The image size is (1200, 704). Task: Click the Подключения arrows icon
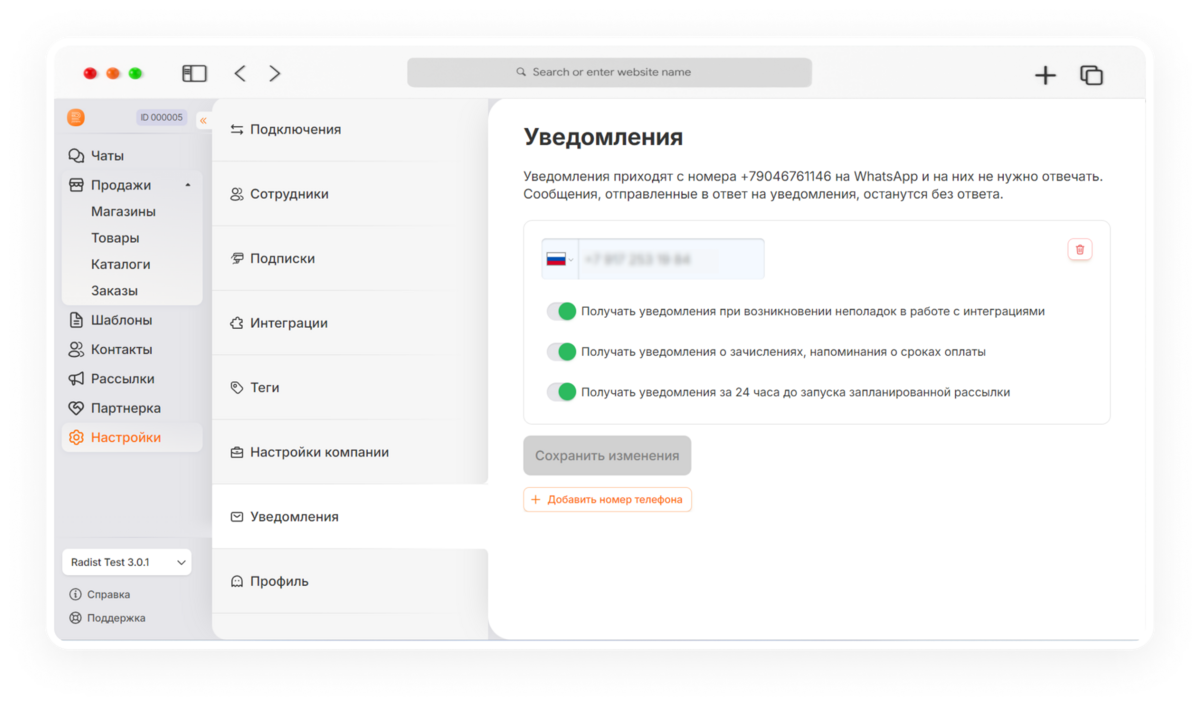(237, 129)
